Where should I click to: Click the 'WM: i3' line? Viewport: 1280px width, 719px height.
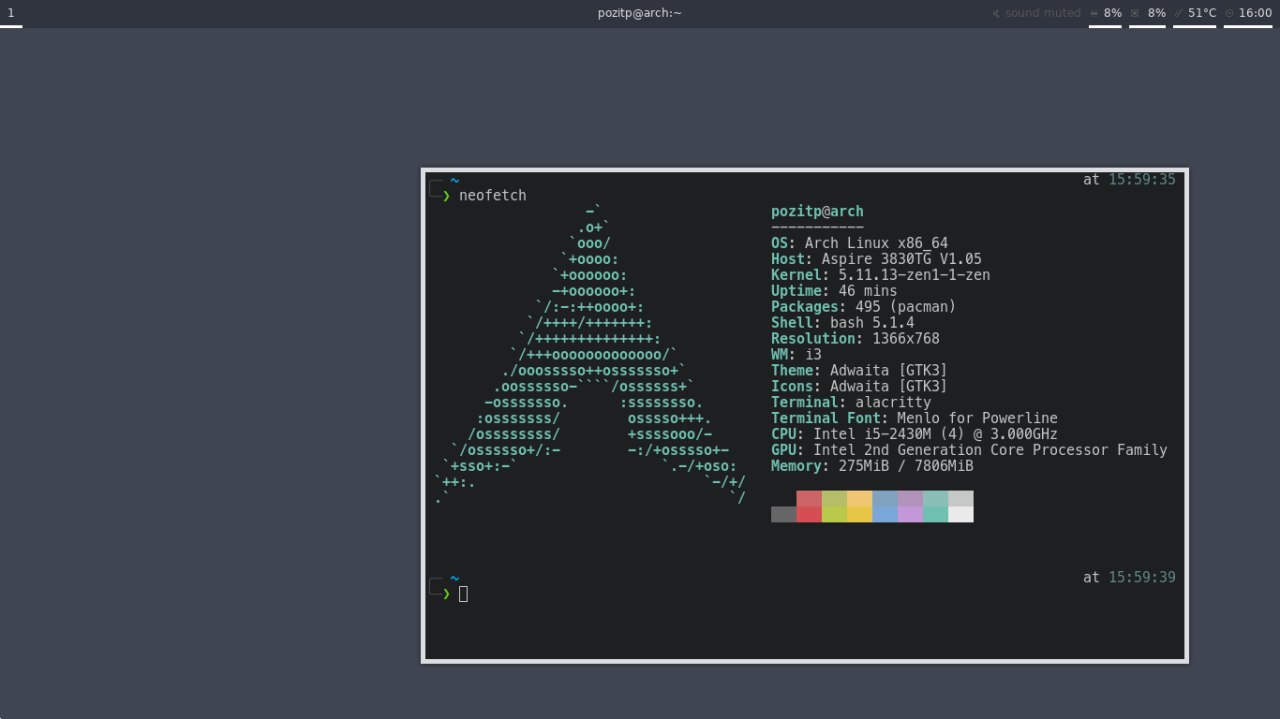click(x=796, y=355)
